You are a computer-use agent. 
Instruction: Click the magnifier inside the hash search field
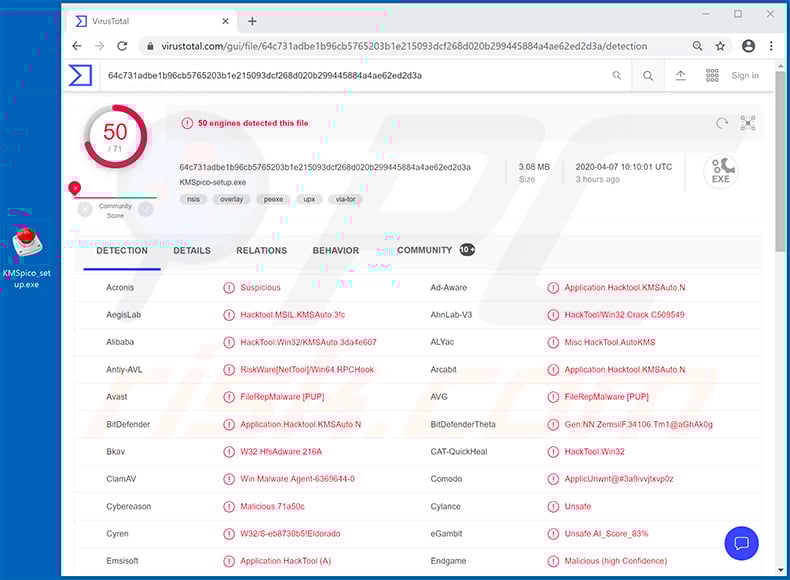(x=617, y=76)
